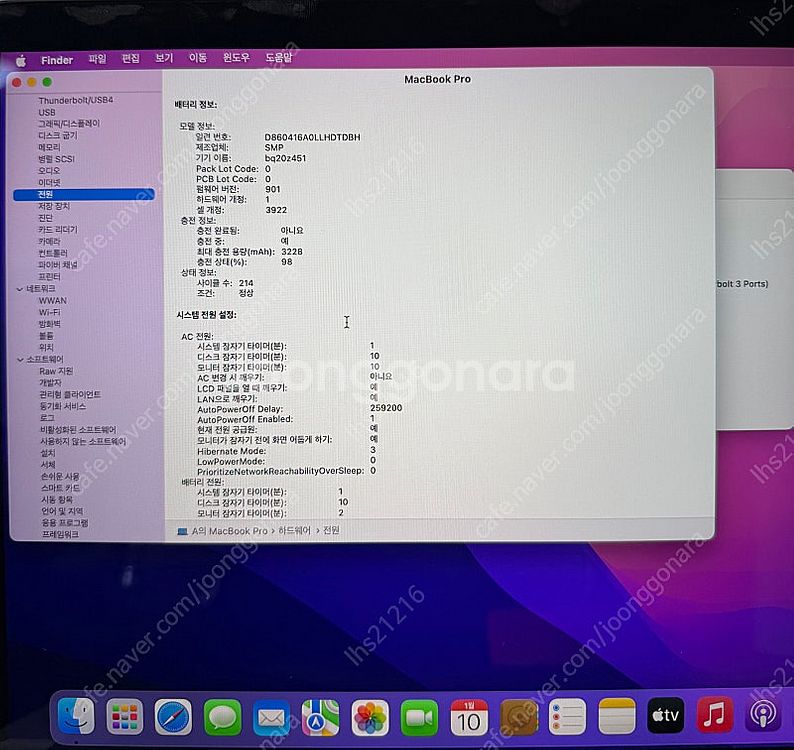Click the AutoPowerOff Delay value 259200
Image resolution: width=794 pixels, height=750 pixels.
pyautogui.click(x=386, y=408)
